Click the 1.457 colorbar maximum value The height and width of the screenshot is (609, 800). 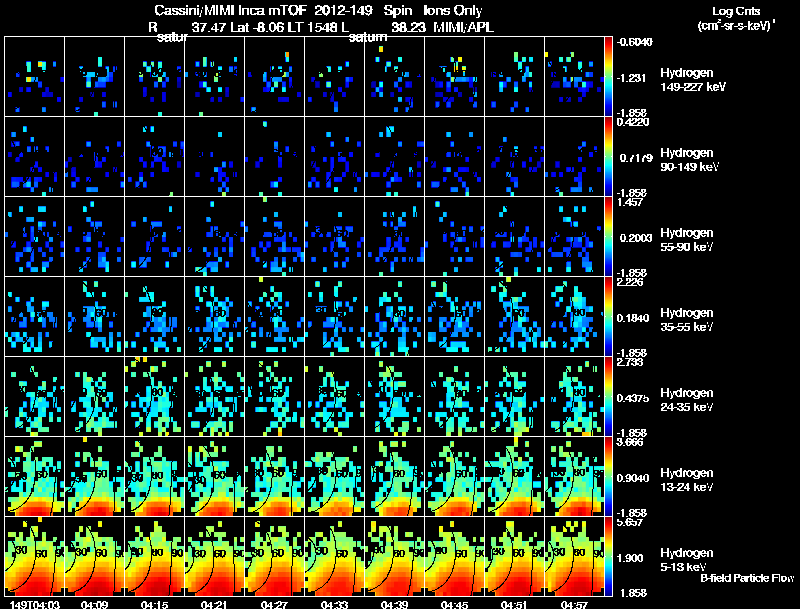click(630, 202)
